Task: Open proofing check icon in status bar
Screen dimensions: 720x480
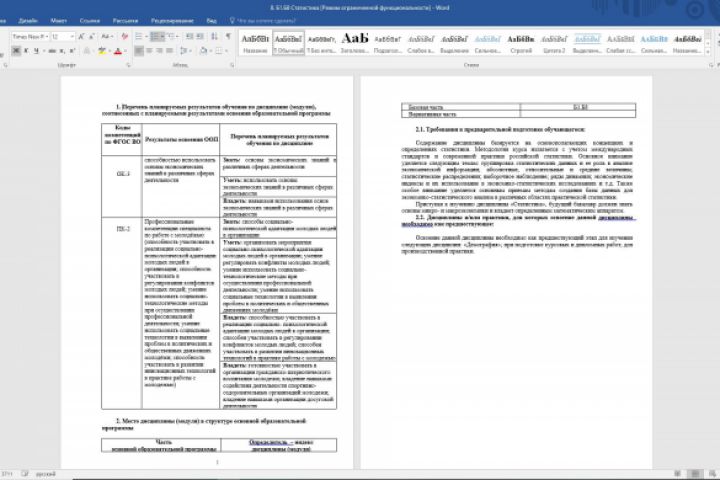Action: (25, 474)
